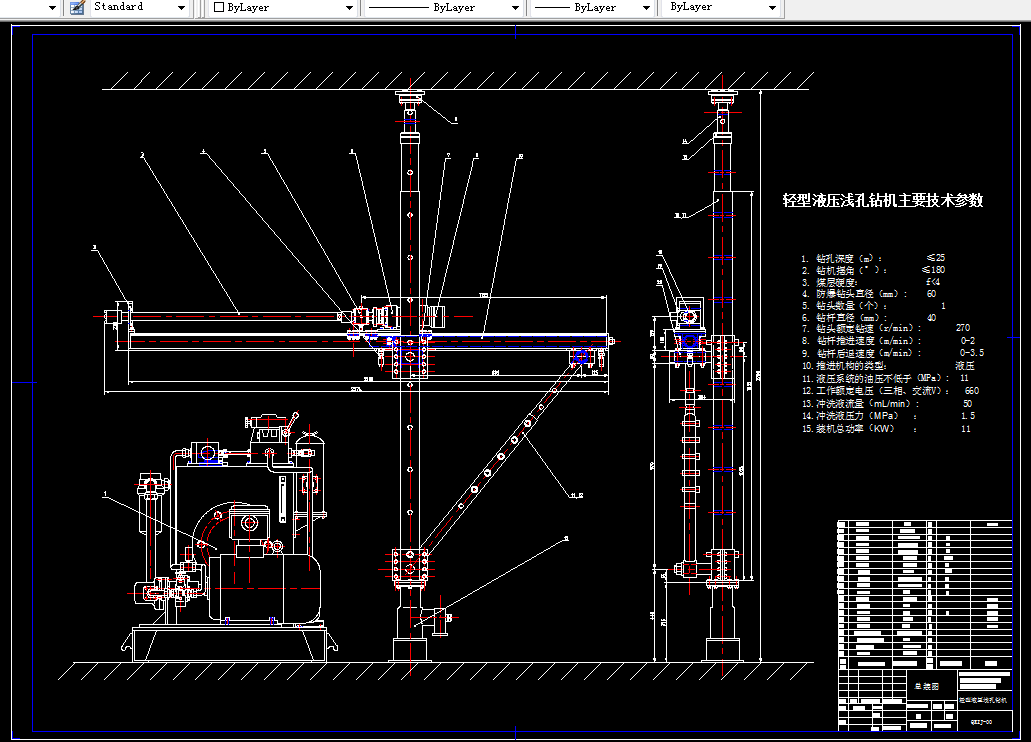Image resolution: width=1031 pixels, height=742 pixels.
Task: Click the white color swatch before ByLayer
Action: pyautogui.click(x=219, y=7)
